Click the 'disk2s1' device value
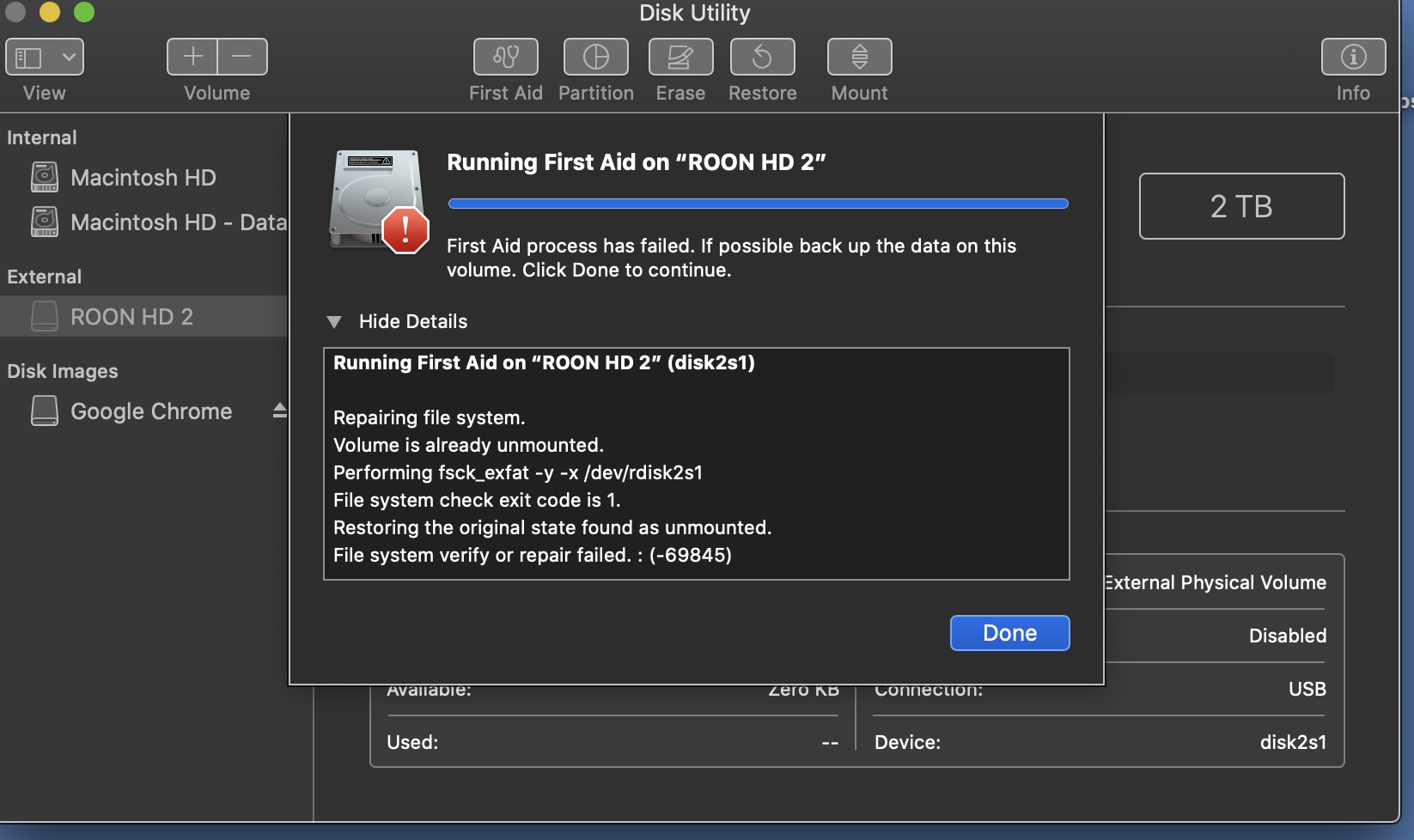Screen dimensions: 1414x840 (1293, 742)
